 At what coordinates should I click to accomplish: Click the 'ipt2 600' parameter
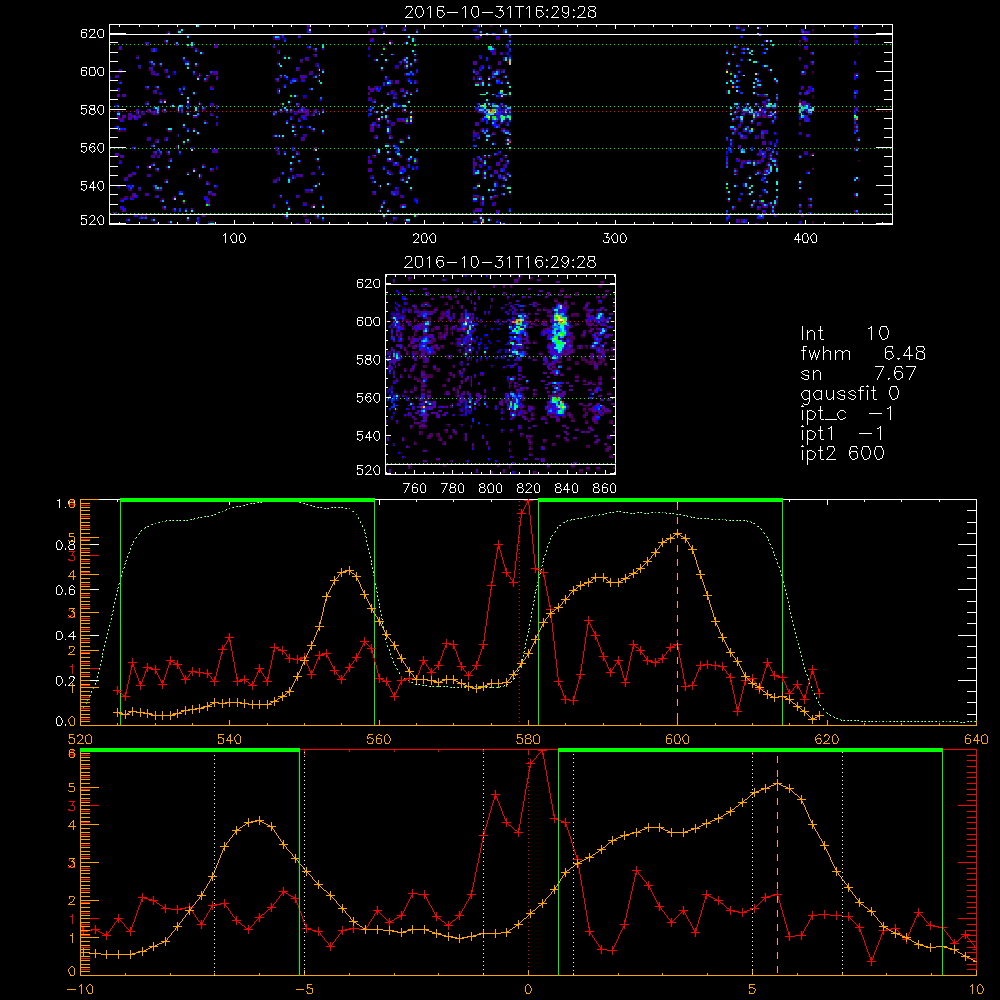[842, 453]
